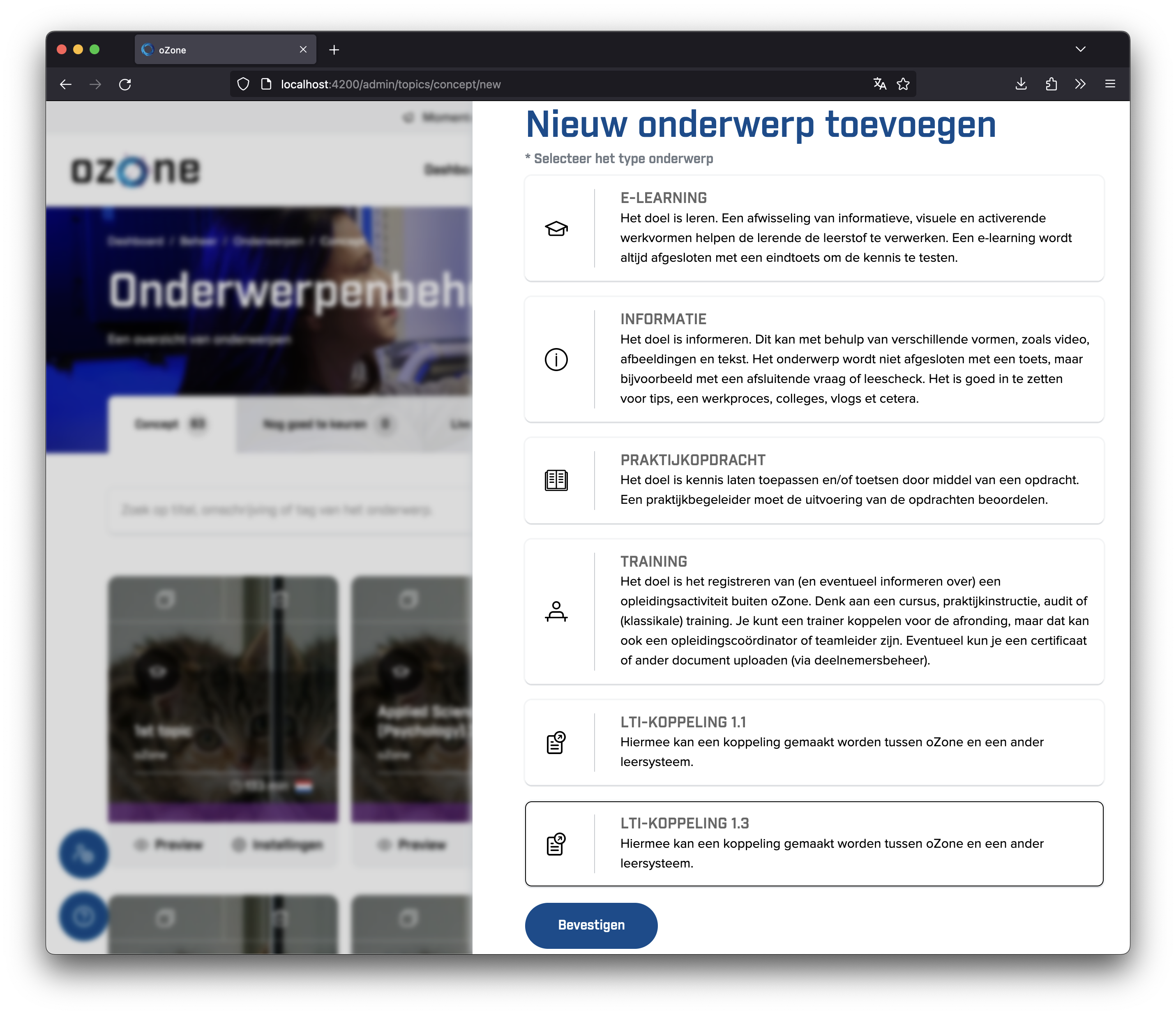This screenshot has width=1176, height=1015.
Task: Click the Training presenter icon
Action: click(x=556, y=612)
